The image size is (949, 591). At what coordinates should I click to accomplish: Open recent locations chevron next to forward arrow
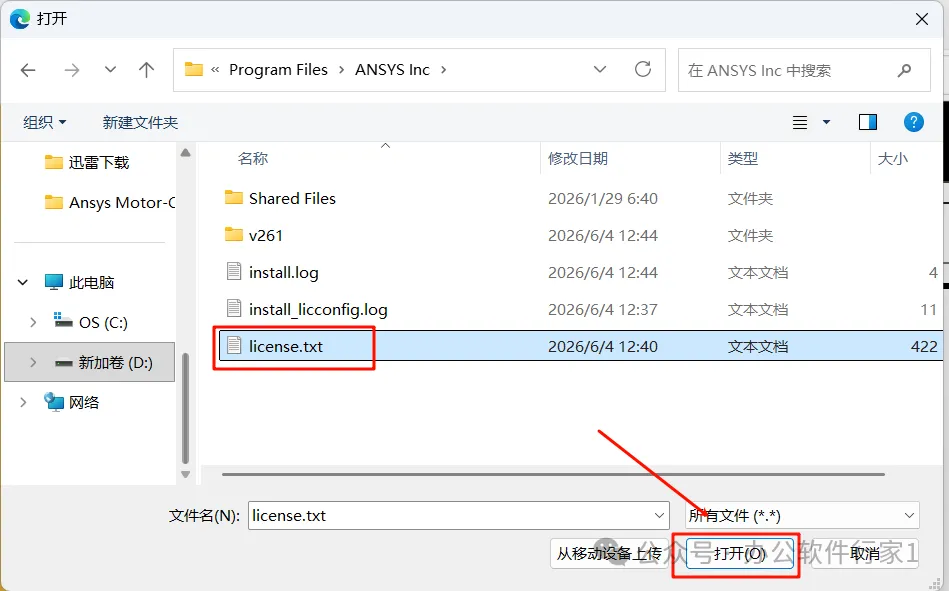click(110, 70)
